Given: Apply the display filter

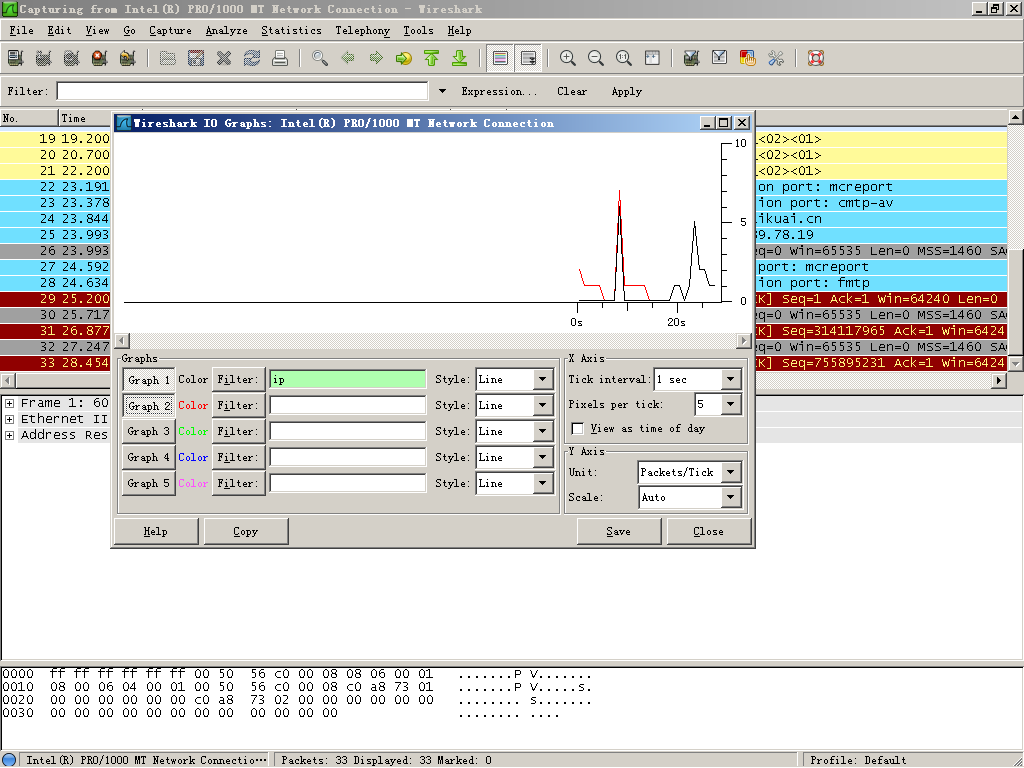Looking at the screenshot, I should click(626, 91).
